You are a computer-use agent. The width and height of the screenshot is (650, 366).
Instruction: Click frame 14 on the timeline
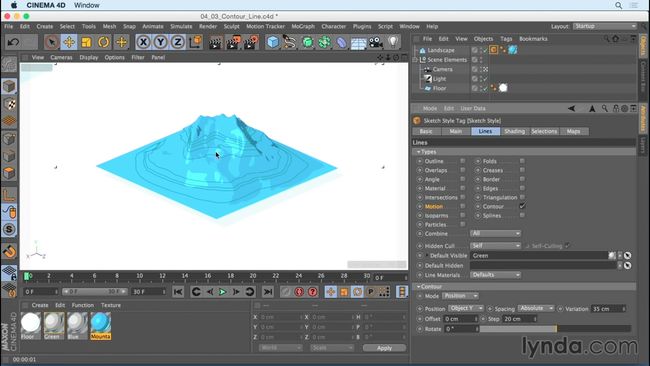185,276
